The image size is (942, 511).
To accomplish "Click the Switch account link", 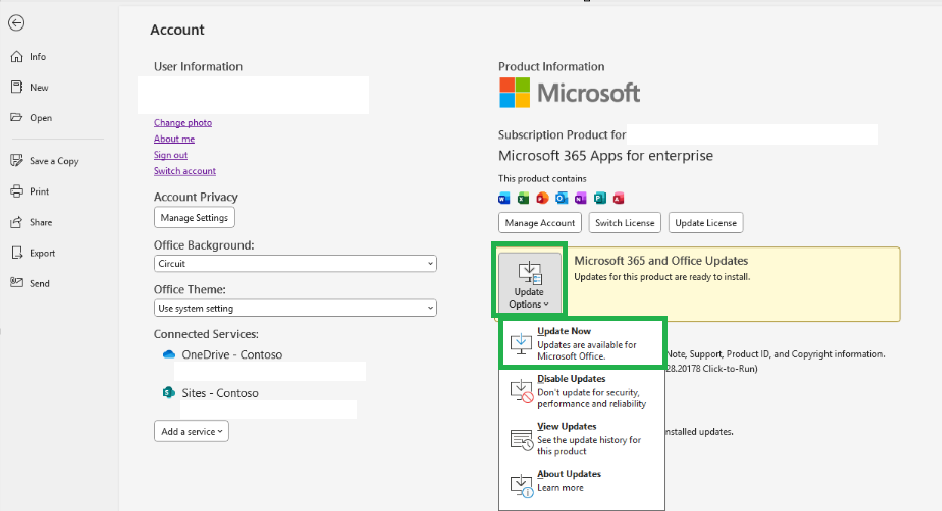I will pyautogui.click(x=184, y=171).
